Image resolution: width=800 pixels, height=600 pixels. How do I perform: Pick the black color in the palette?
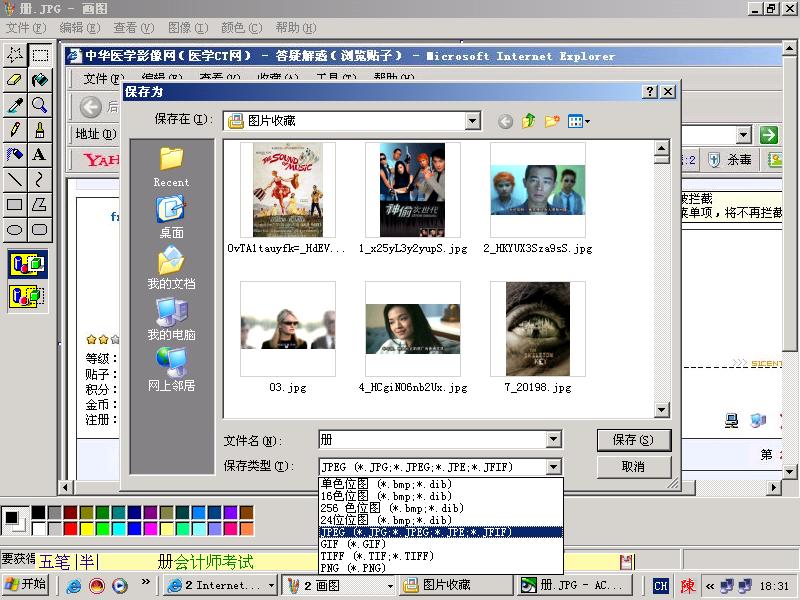pos(39,513)
